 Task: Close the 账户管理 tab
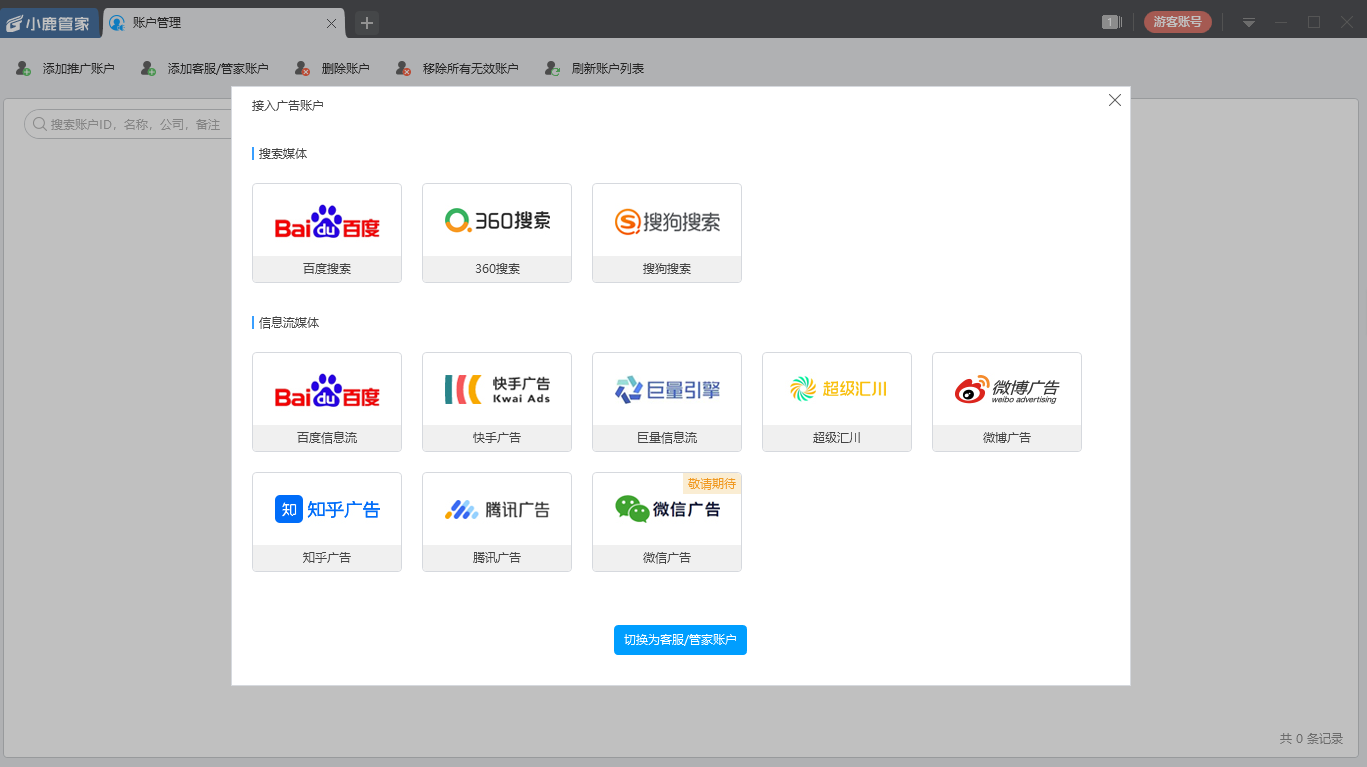coord(332,23)
